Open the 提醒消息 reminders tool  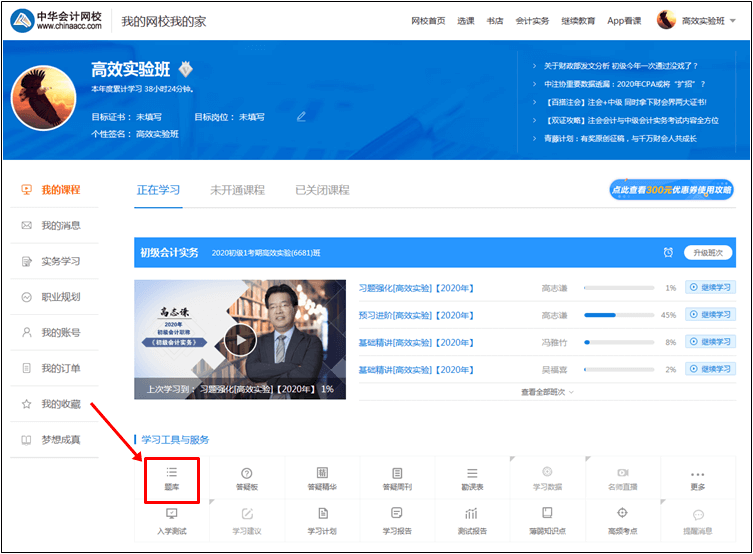click(697, 521)
